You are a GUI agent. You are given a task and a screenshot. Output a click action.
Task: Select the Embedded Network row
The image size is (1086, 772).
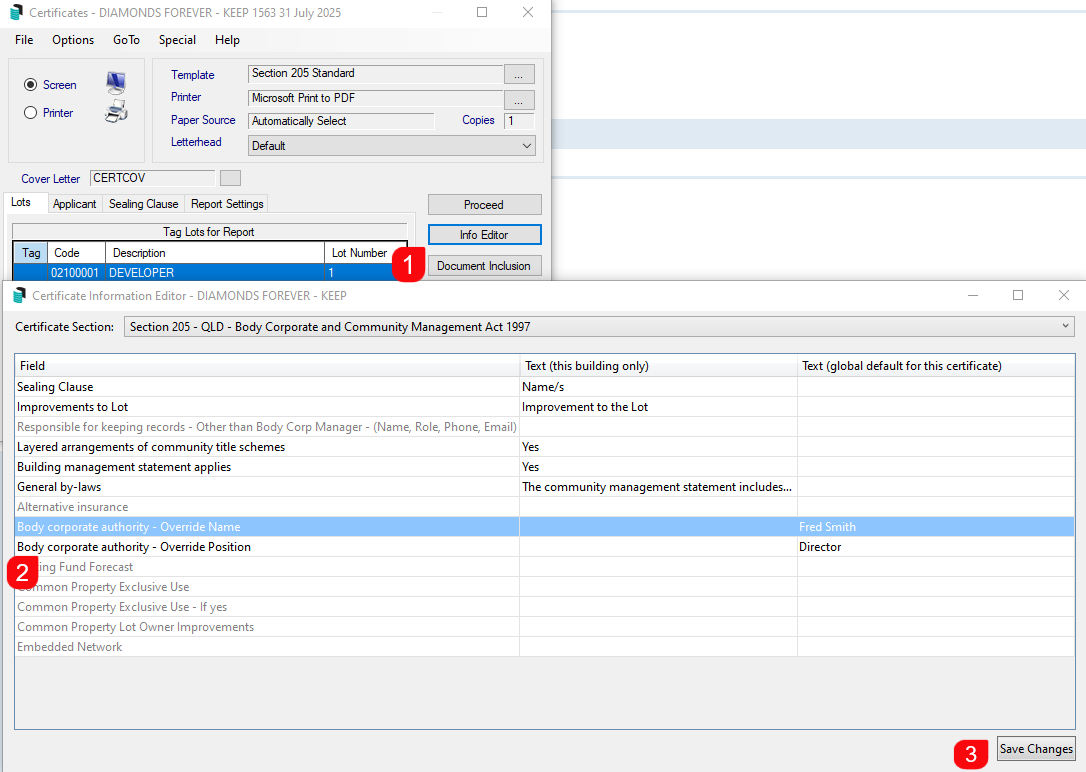coord(544,647)
